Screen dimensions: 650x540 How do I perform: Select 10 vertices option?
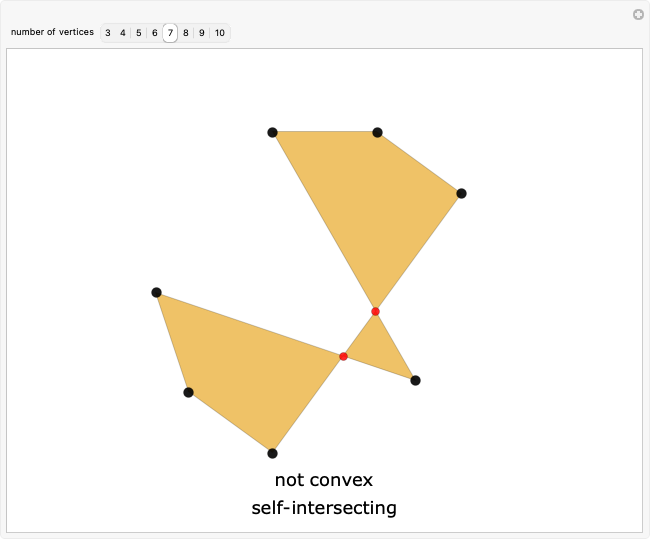coord(219,33)
